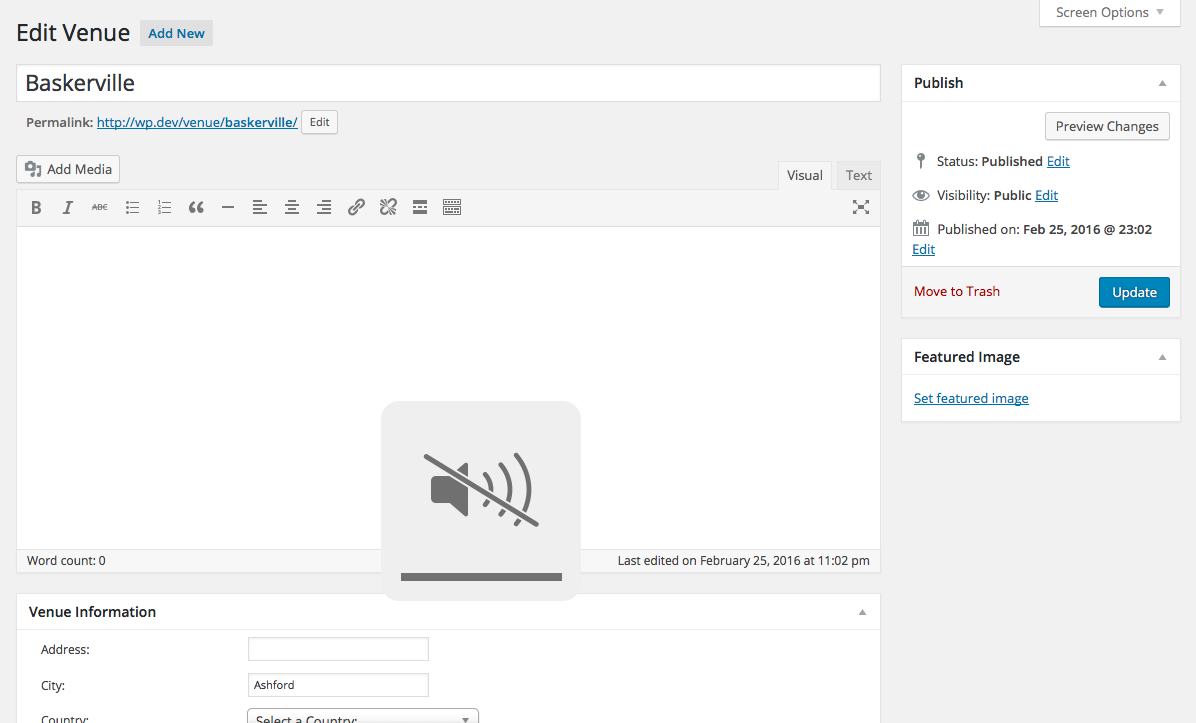The image size is (1196, 723).
Task: Apply italic formatting in the editor
Action: pos(68,208)
